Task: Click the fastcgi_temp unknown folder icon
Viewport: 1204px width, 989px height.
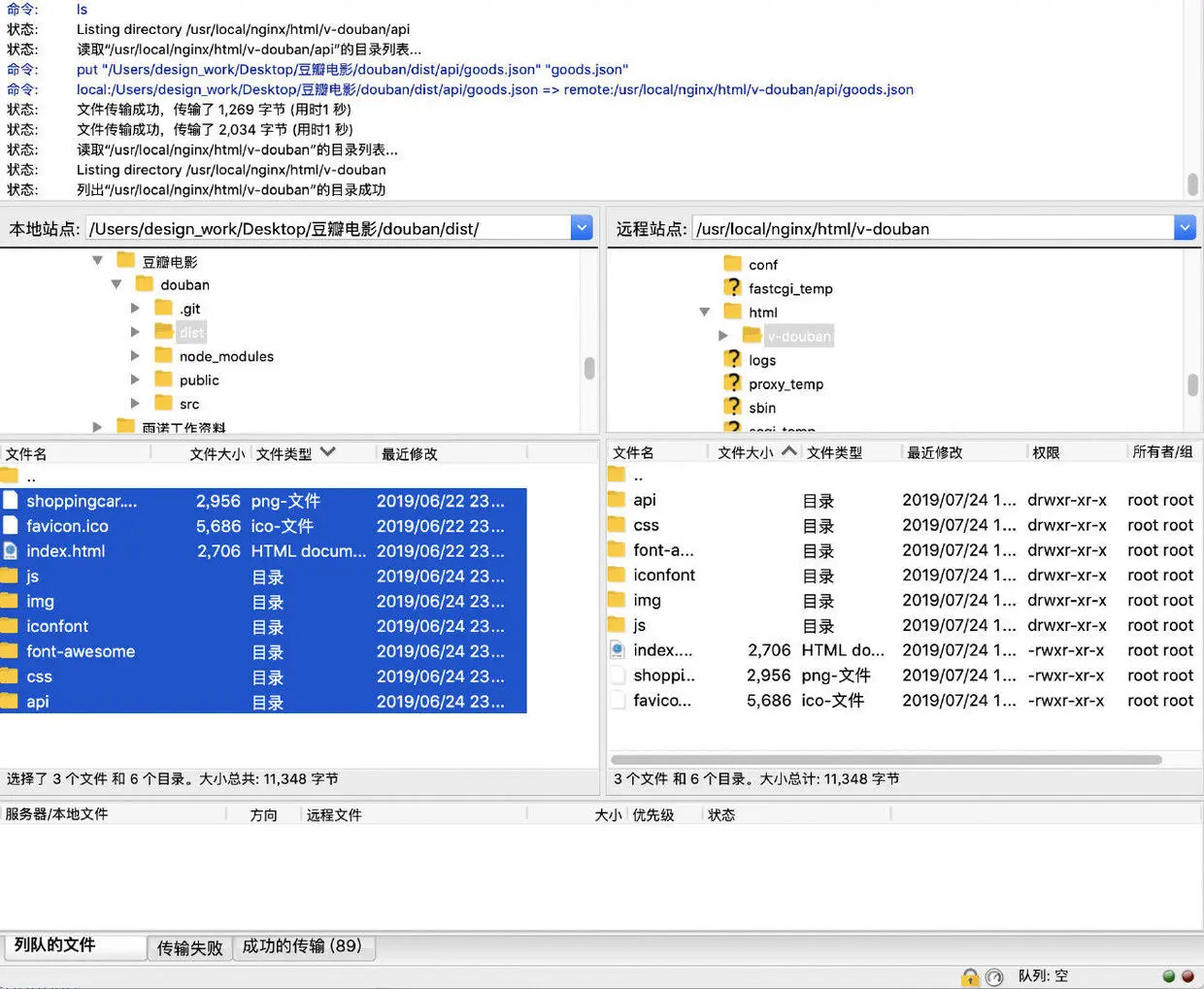Action: [x=733, y=287]
